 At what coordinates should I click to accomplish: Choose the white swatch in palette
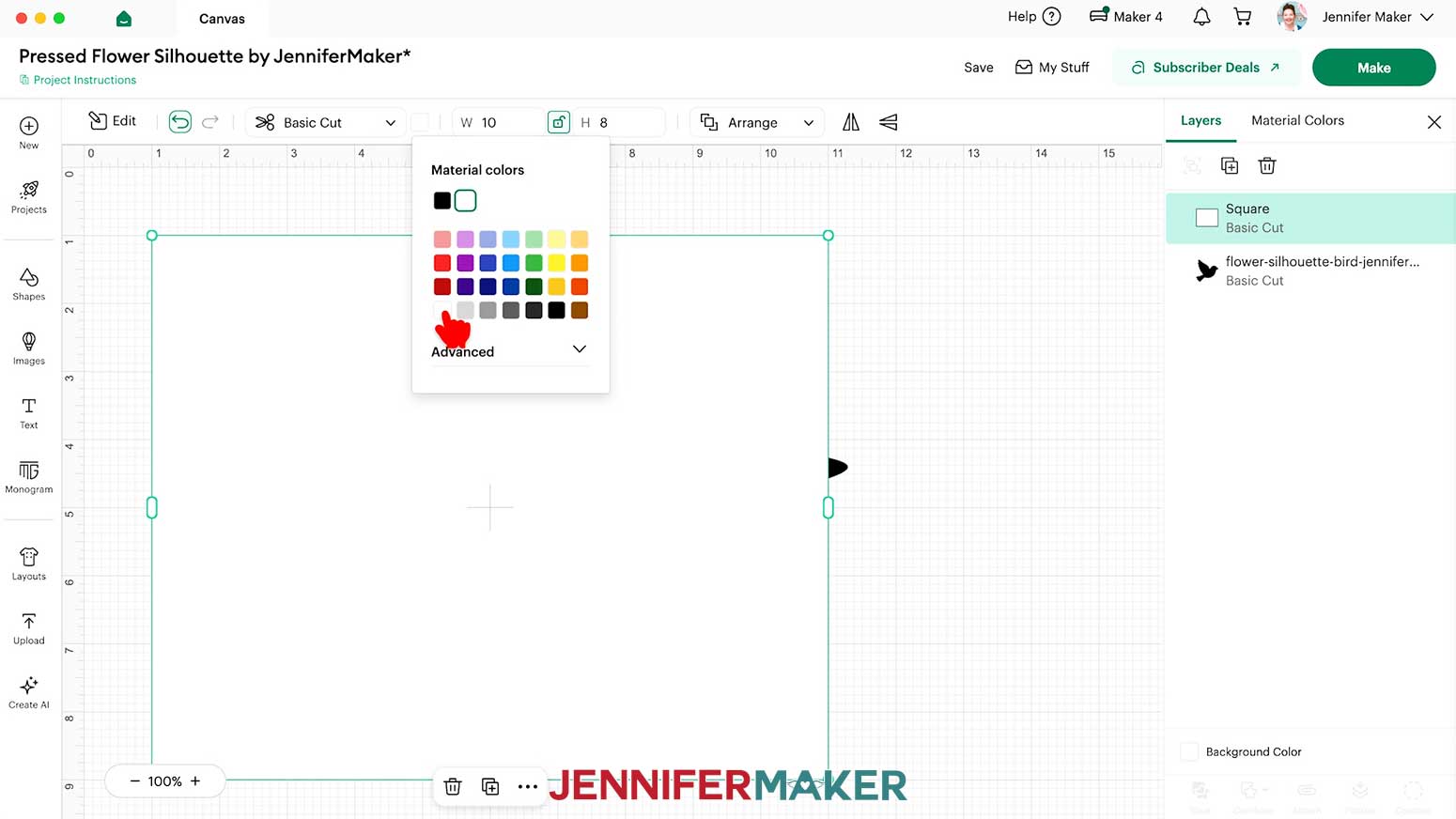click(x=442, y=310)
